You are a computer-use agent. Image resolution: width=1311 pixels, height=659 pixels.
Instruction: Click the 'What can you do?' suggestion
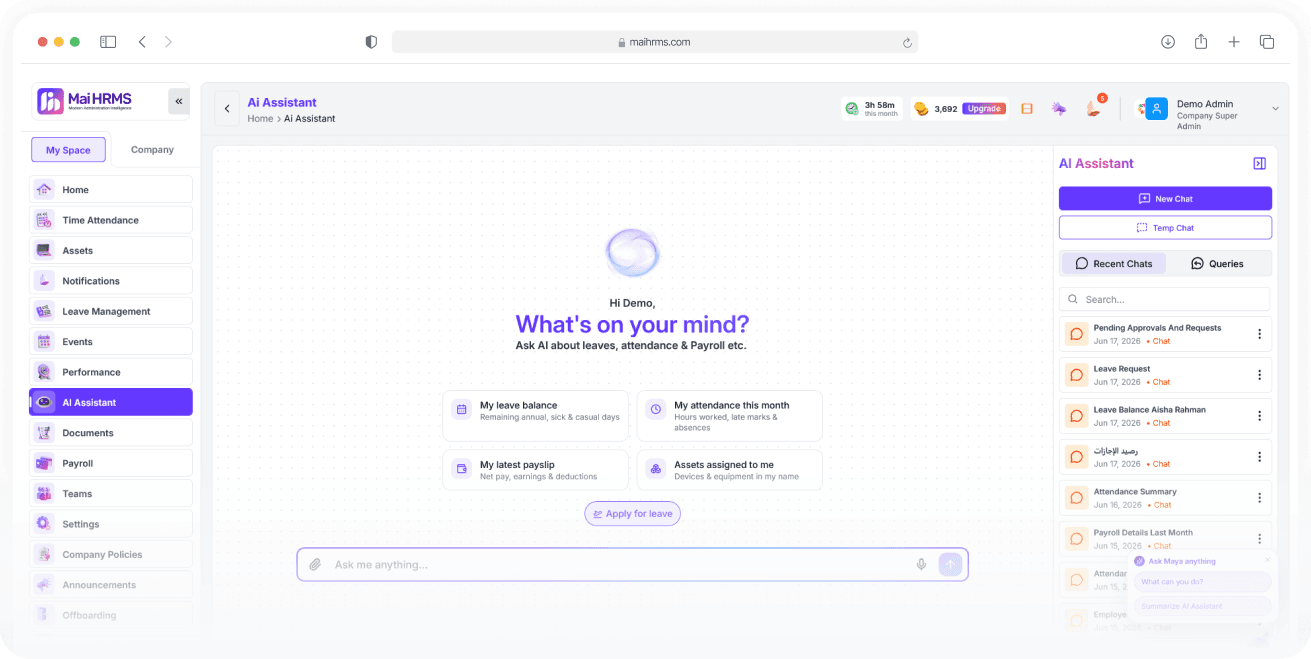(1202, 582)
